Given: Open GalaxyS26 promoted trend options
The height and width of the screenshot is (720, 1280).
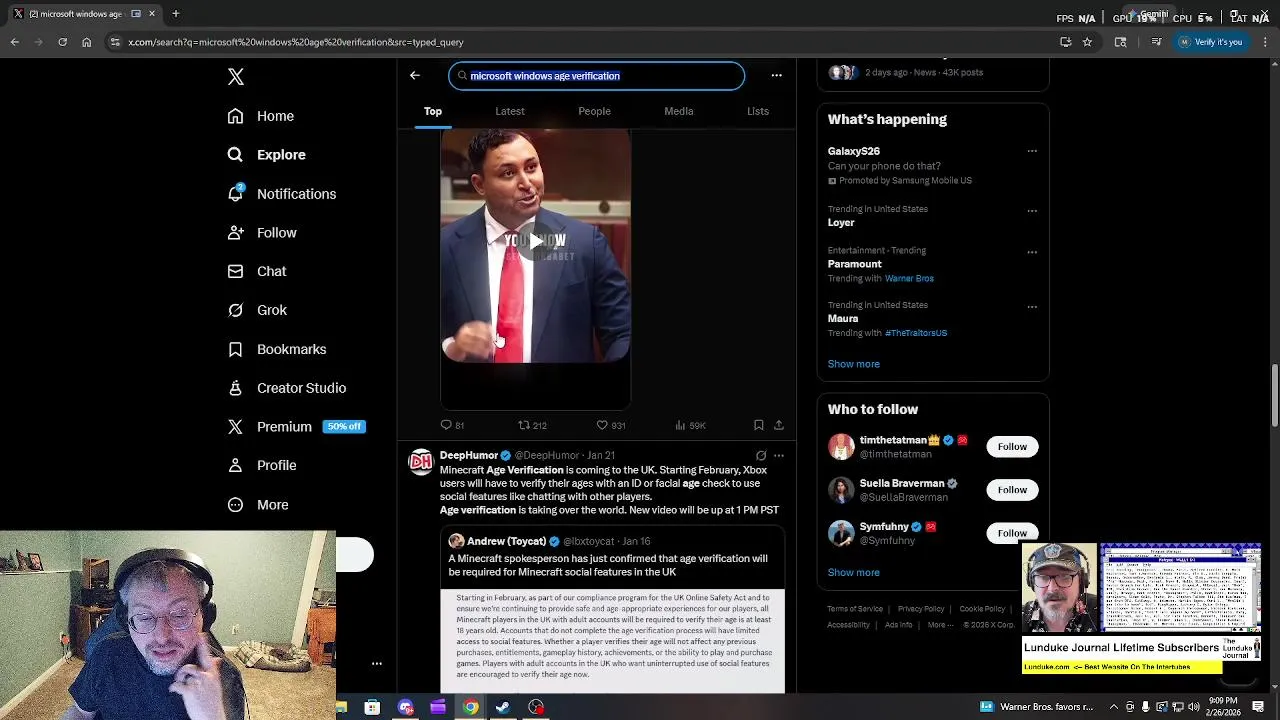Looking at the screenshot, I should click(x=1032, y=151).
